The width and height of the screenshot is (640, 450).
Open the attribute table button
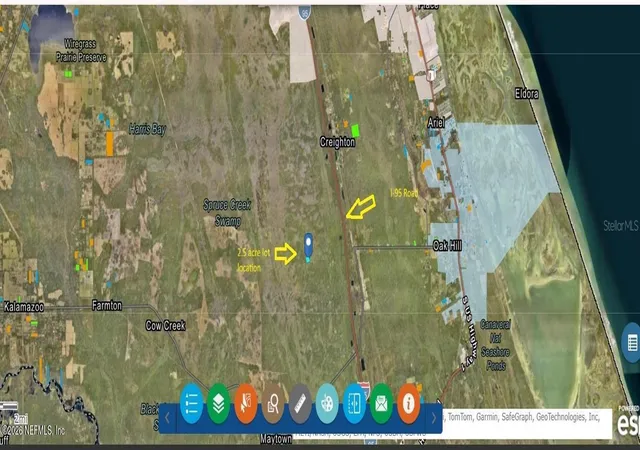pyautogui.click(x=631, y=342)
